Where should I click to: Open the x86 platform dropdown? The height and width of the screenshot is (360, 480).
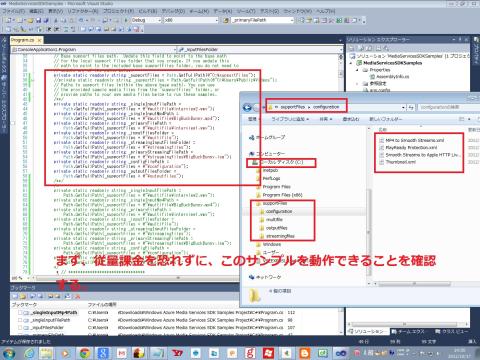191,20
